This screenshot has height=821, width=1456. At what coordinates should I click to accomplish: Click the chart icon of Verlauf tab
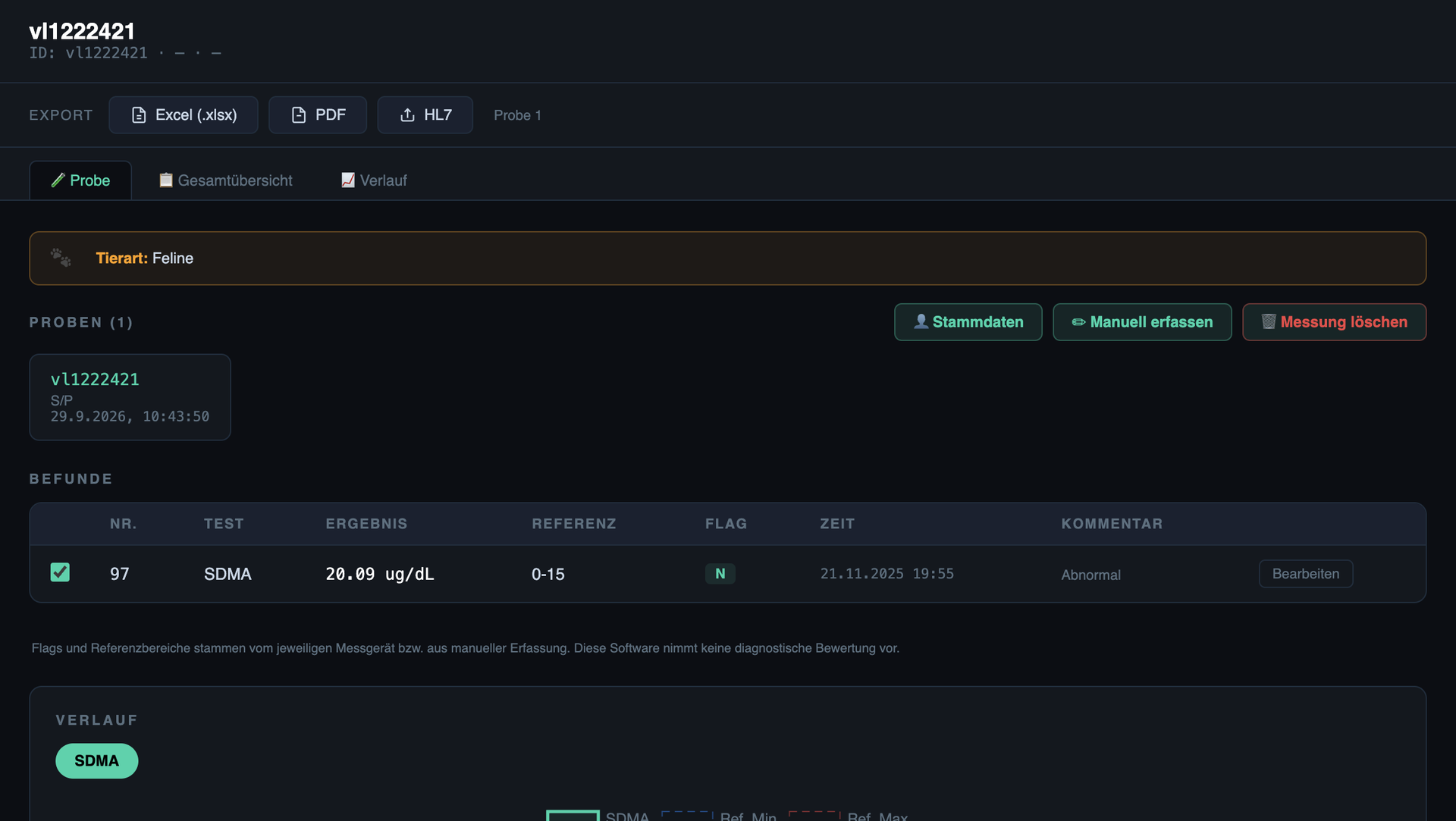pos(348,180)
